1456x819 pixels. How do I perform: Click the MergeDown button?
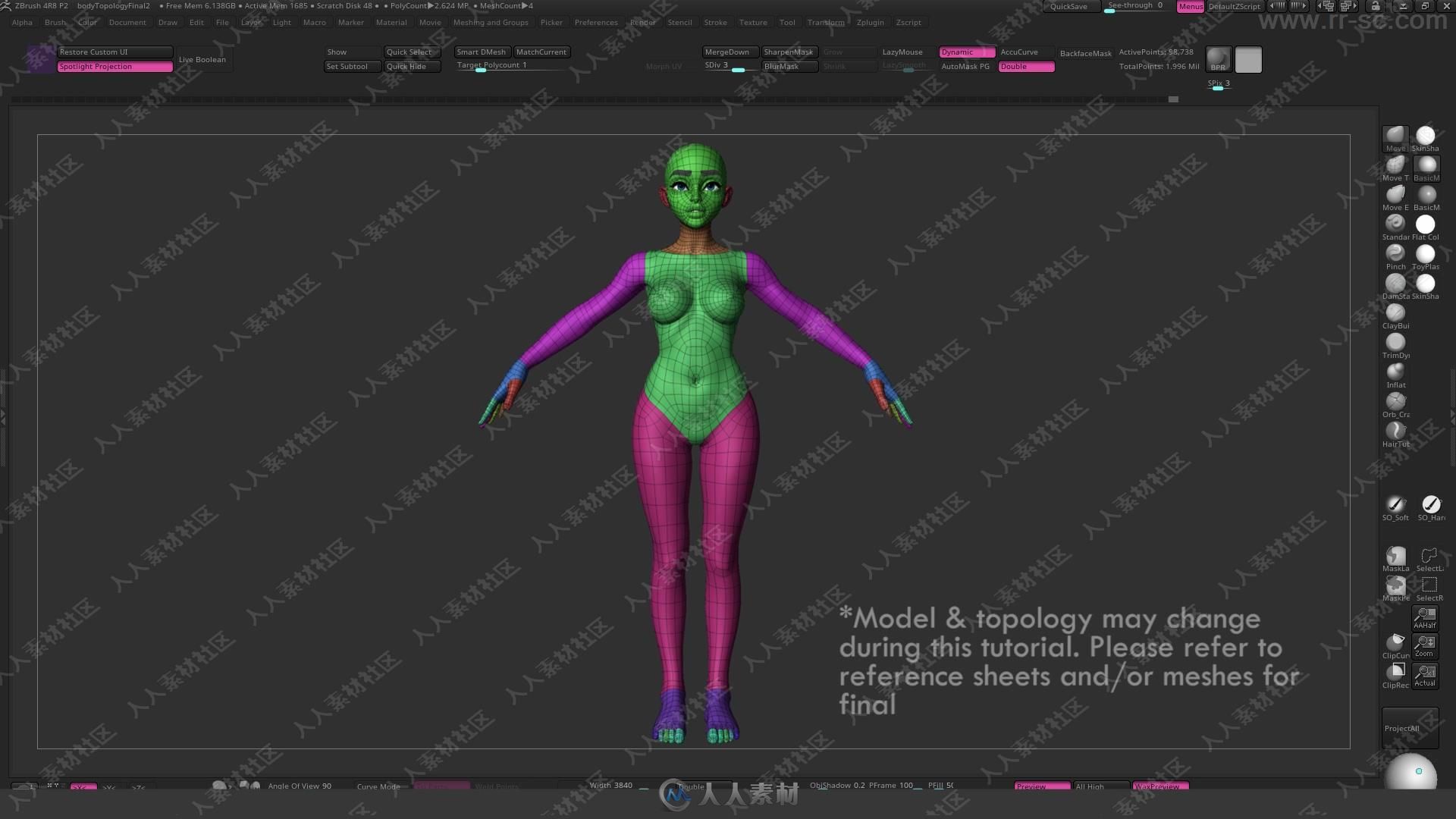point(730,52)
